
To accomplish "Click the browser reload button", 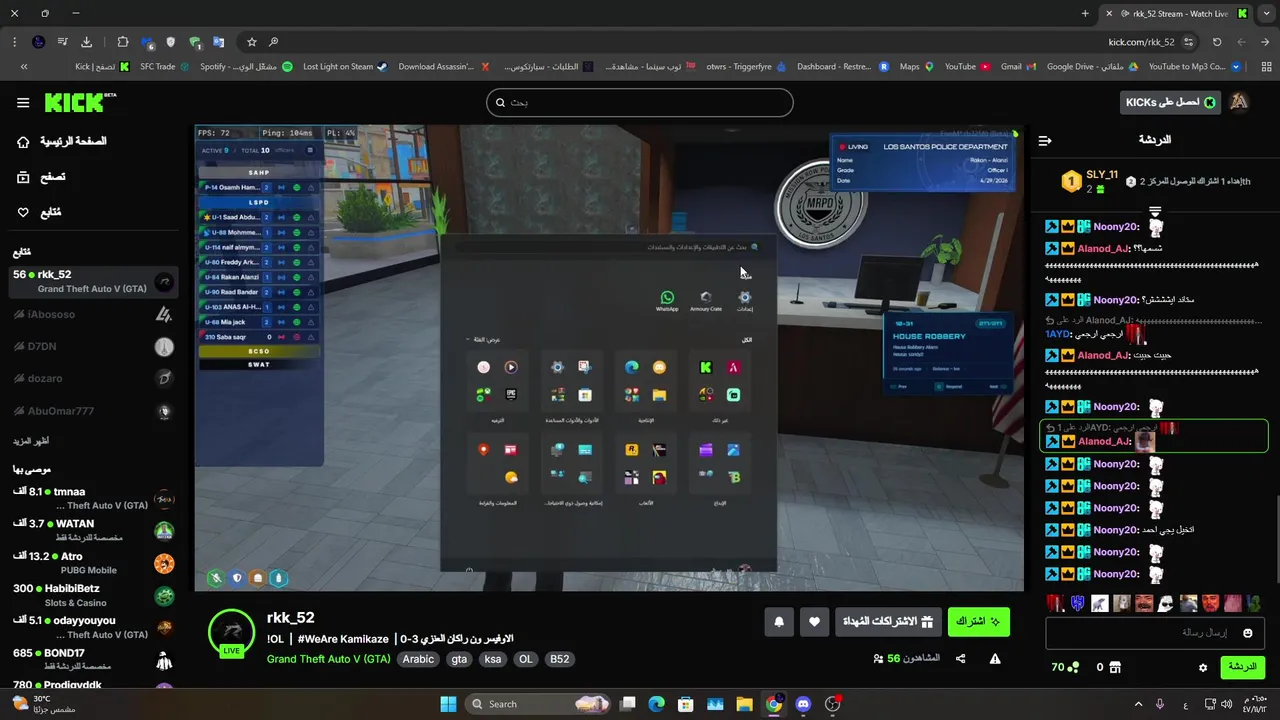I will [1217, 42].
